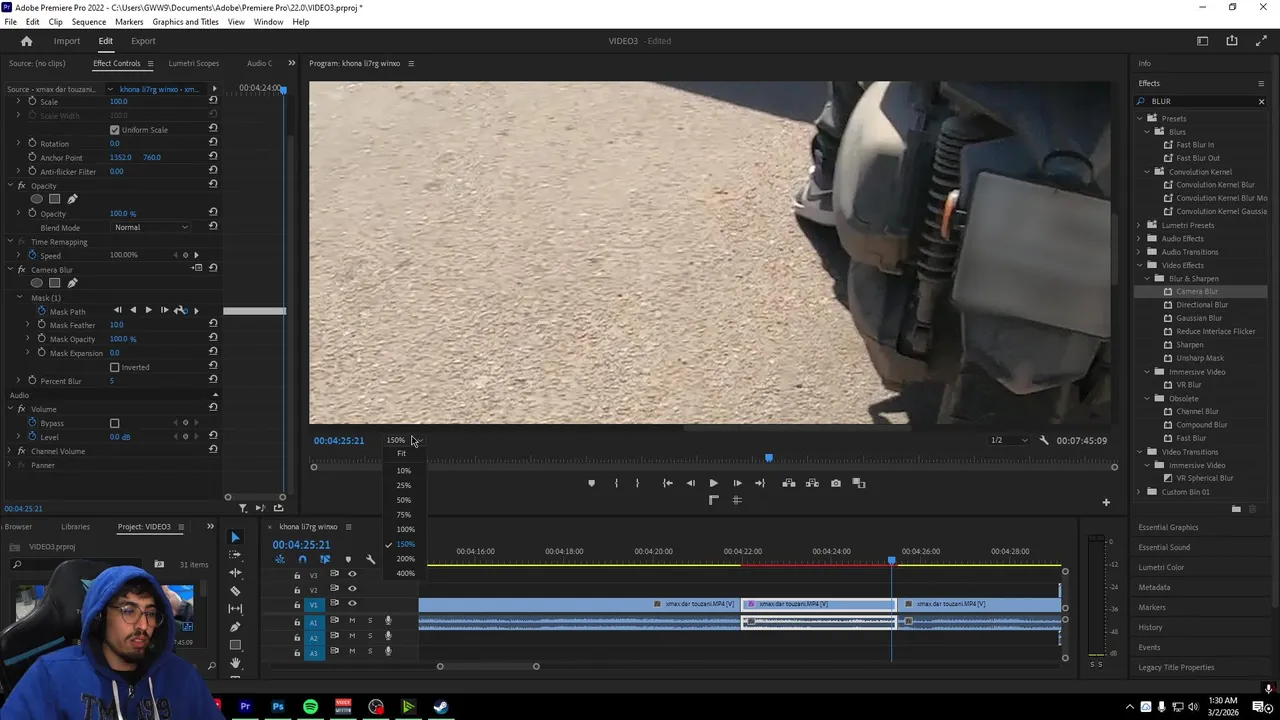Hide track V1 with its eye icon
The height and width of the screenshot is (720, 1280).
pyautogui.click(x=352, y=603)
